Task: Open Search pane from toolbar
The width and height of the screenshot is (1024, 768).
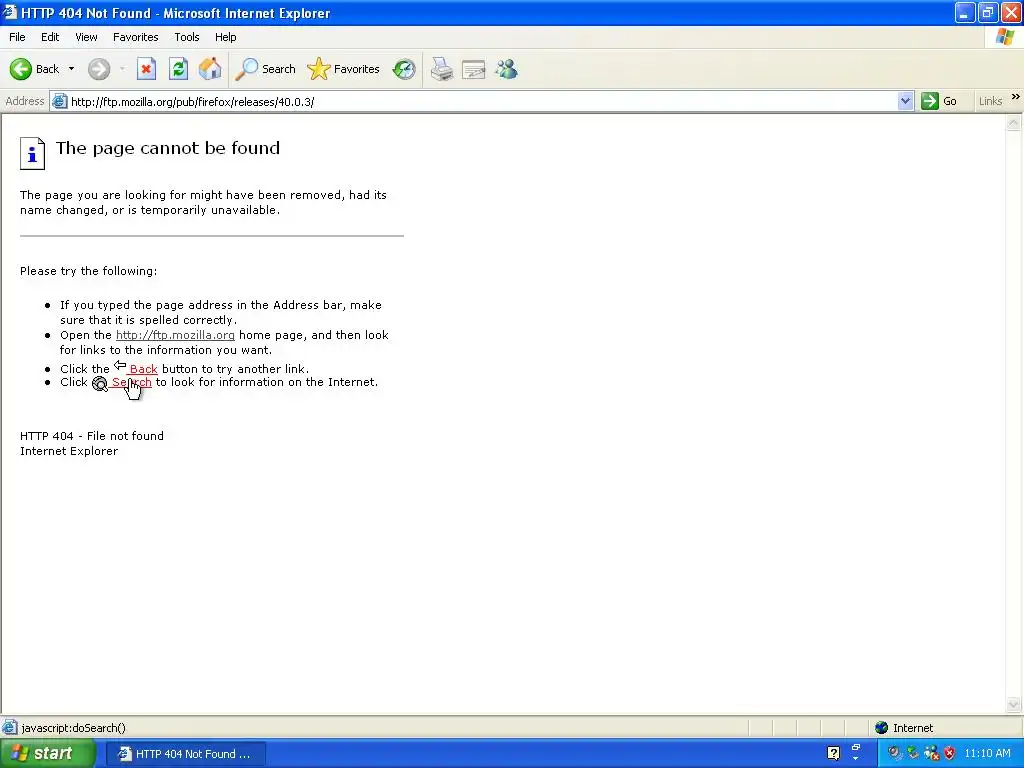Action: [x=265, y=69]
